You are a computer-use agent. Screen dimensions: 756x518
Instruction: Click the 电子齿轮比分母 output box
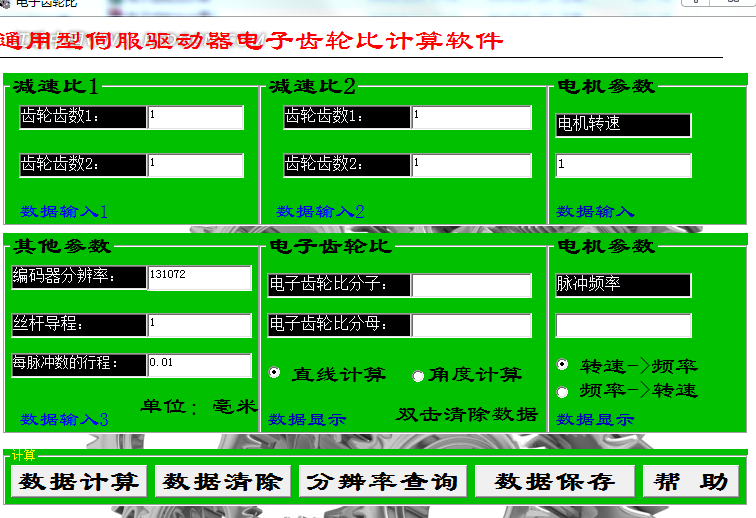471,325
